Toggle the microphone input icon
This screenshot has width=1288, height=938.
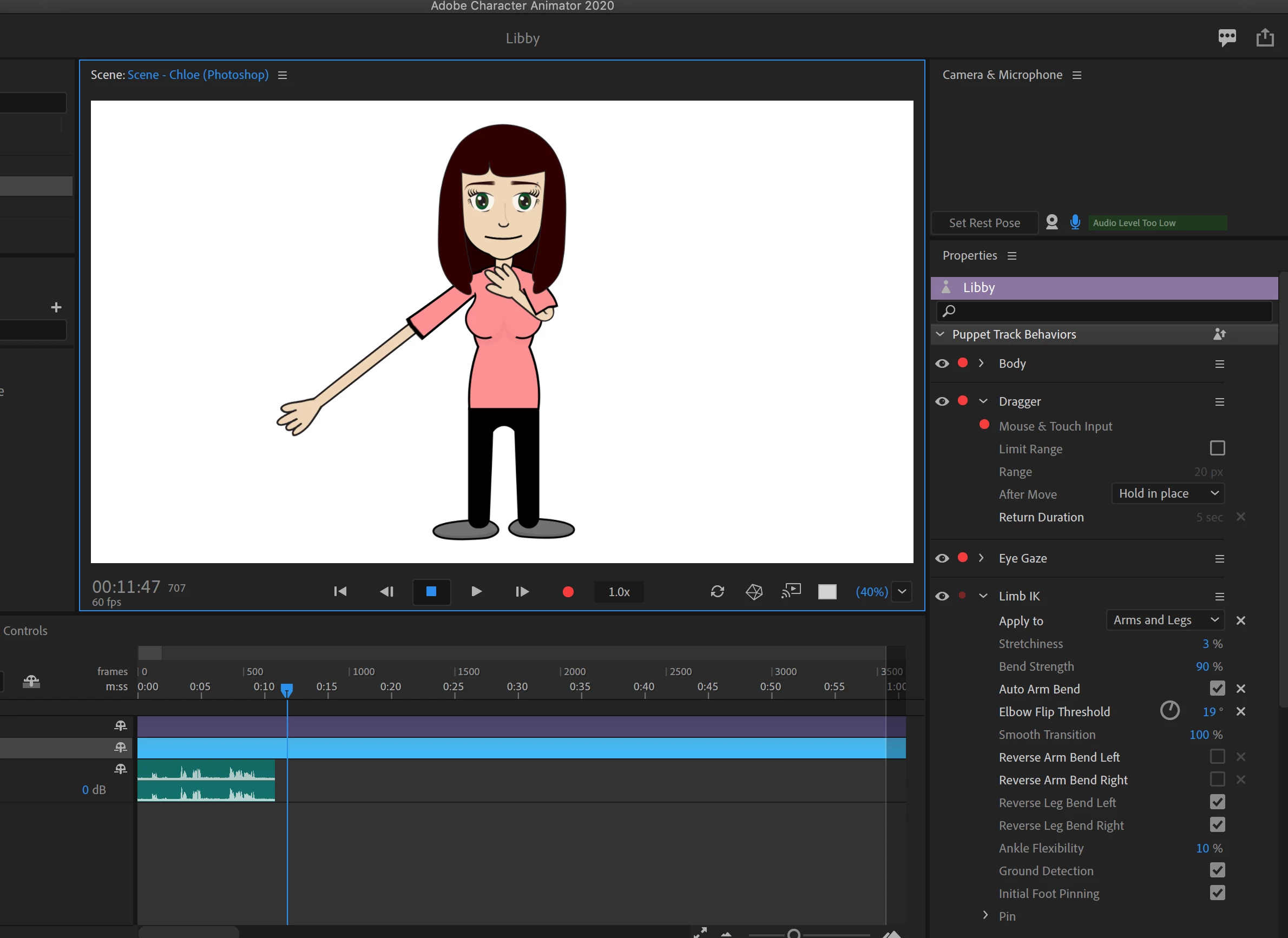point(1074,222)
